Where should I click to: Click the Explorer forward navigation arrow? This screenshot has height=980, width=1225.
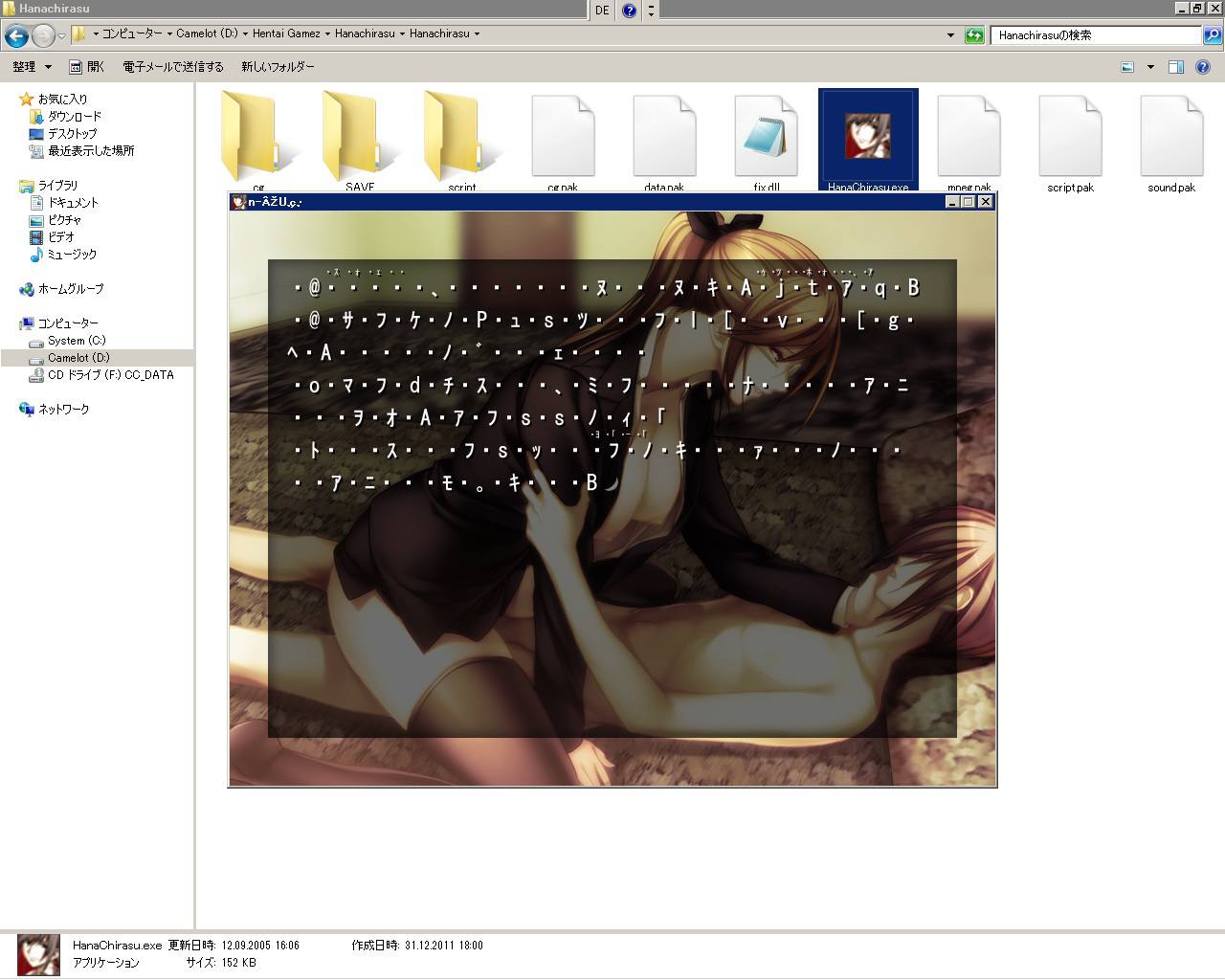pos(43,36)
